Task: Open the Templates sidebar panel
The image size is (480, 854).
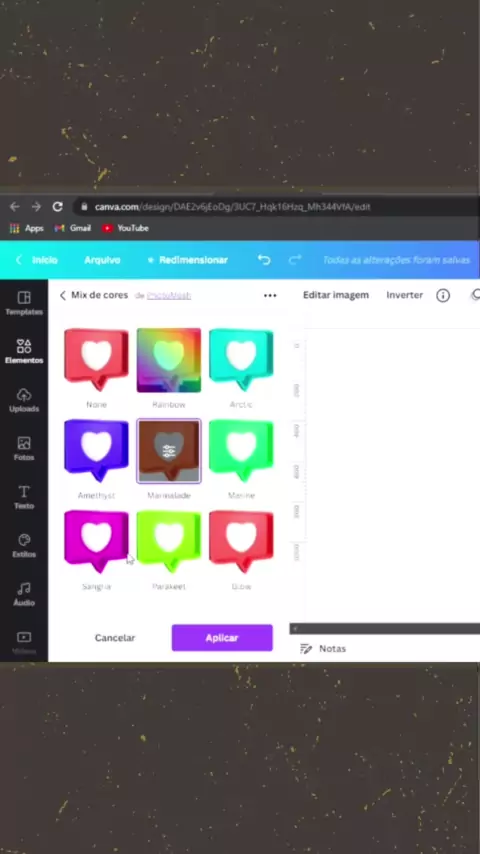Action: (24, 303)
